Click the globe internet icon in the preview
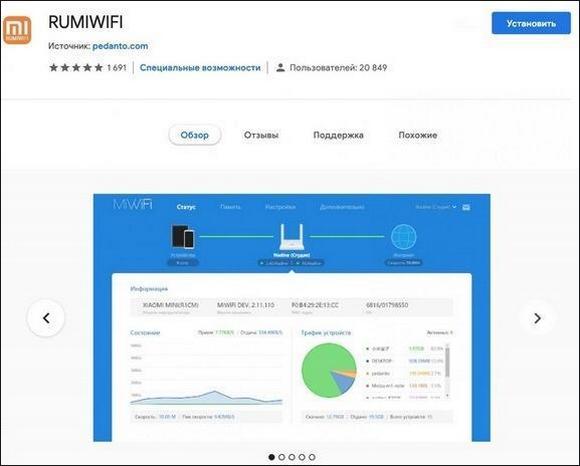Image resolution: width=580 pixels, height=466 pixels. [x=404, y=237]
